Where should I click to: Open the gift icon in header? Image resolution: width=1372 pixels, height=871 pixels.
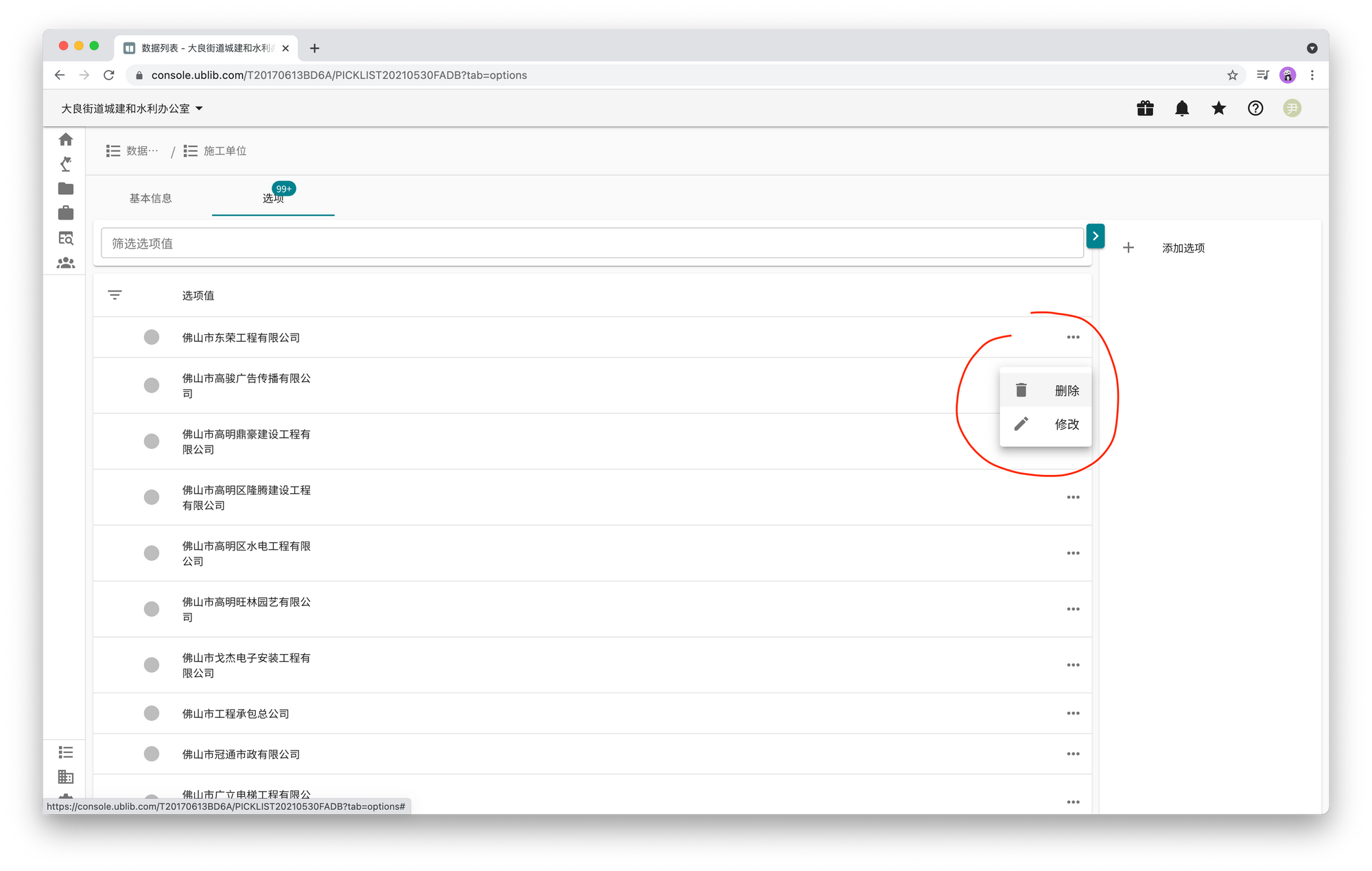[1145, 108]
